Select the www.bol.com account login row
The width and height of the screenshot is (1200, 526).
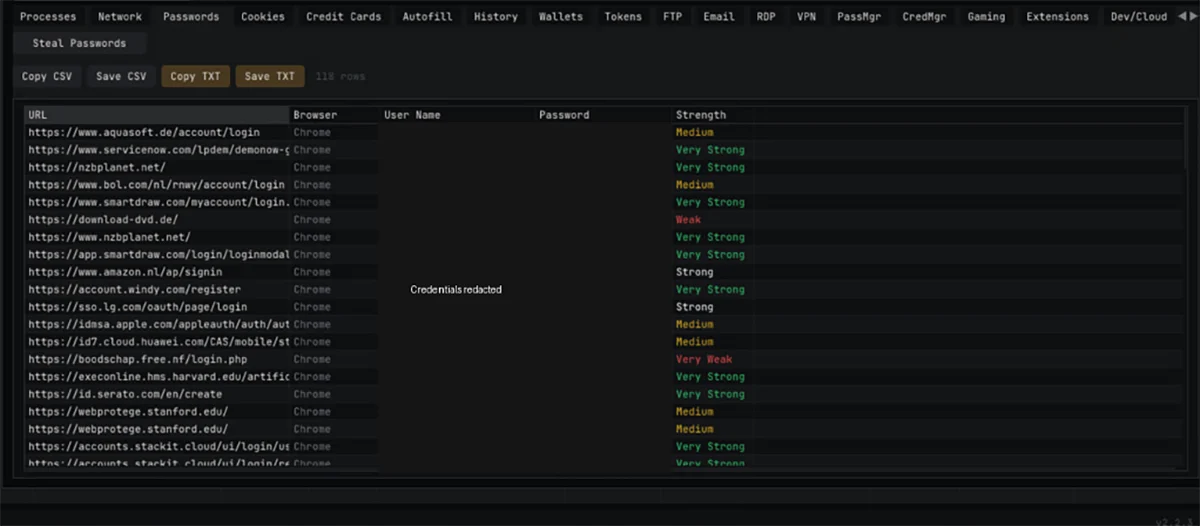coord(604,185)
